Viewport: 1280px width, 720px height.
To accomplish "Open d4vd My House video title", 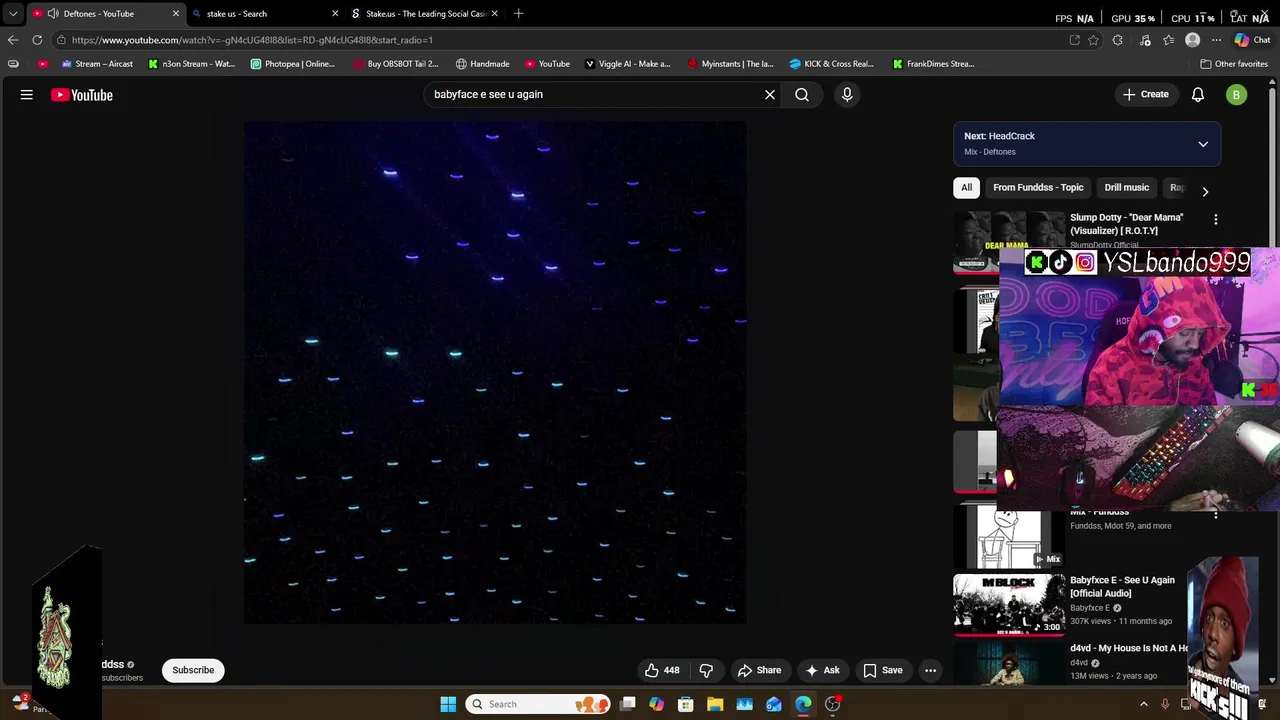I will click(x=1129, y=648).
